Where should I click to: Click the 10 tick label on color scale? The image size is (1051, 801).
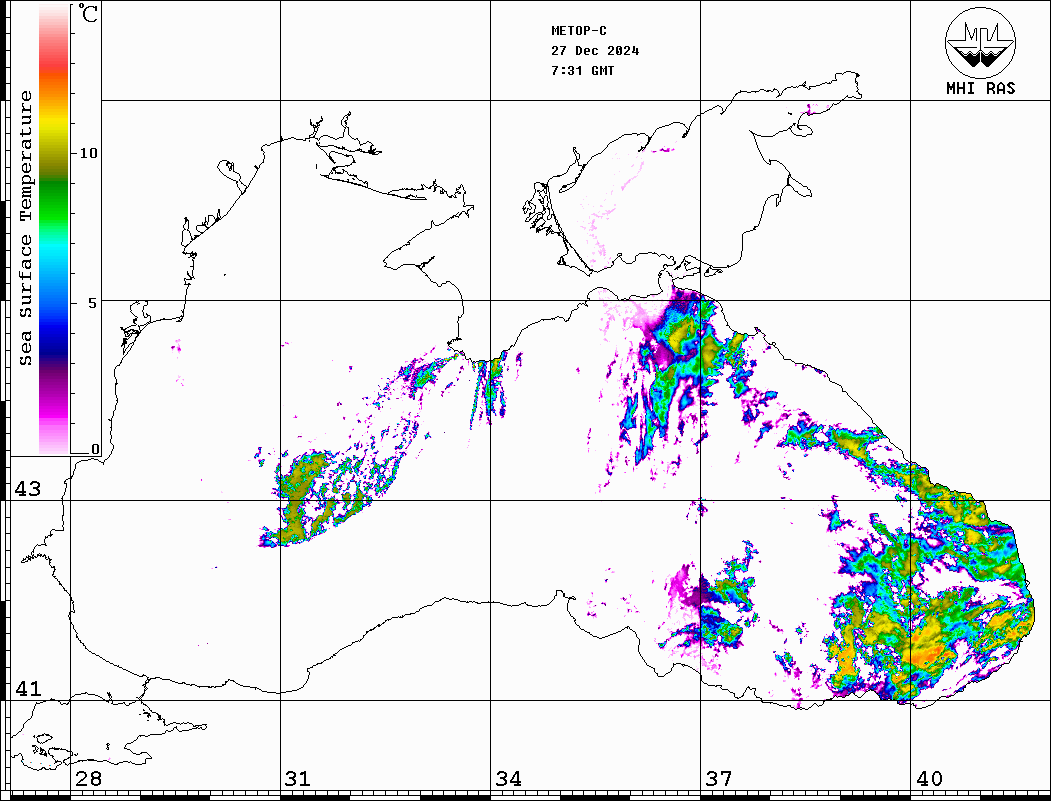tap(88, 153)
